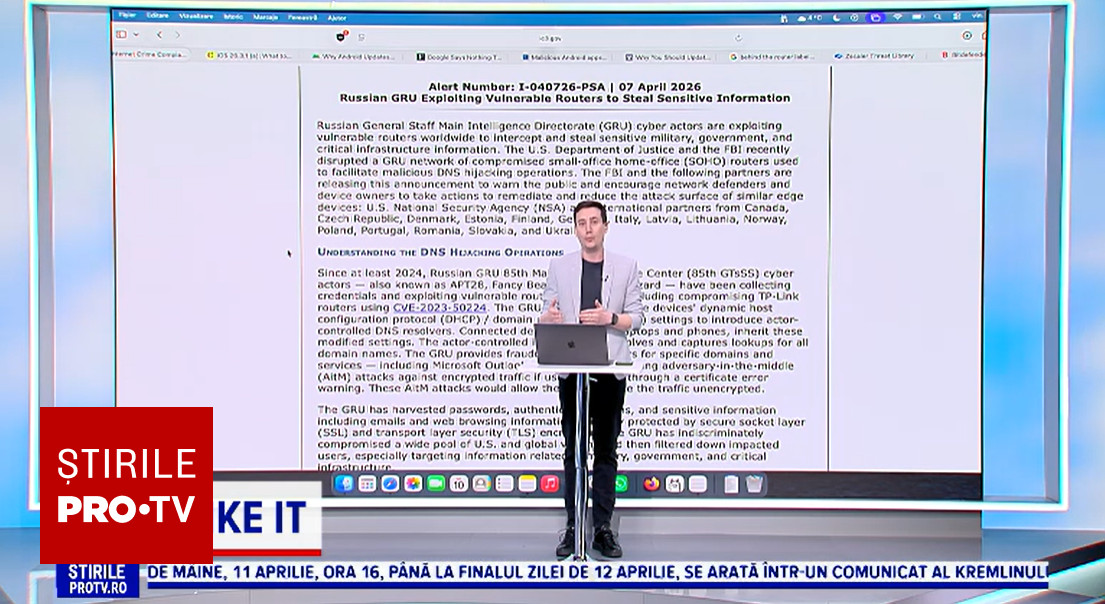Open FaceTime from the Dock
This screenshot has width=1105, height=604.
pos(436,484)
